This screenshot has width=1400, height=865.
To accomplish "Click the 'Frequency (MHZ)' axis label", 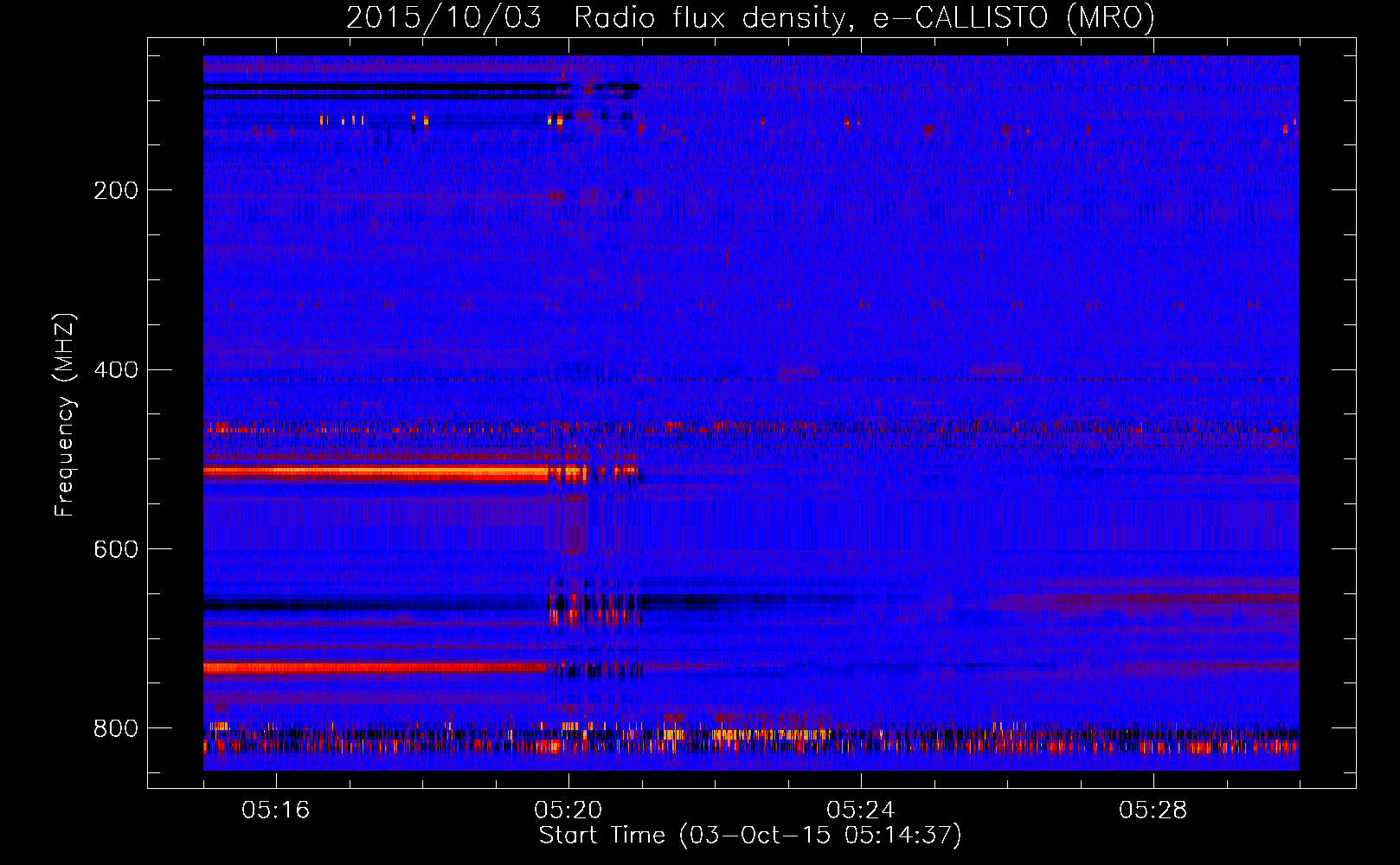I will coord(64,415).
